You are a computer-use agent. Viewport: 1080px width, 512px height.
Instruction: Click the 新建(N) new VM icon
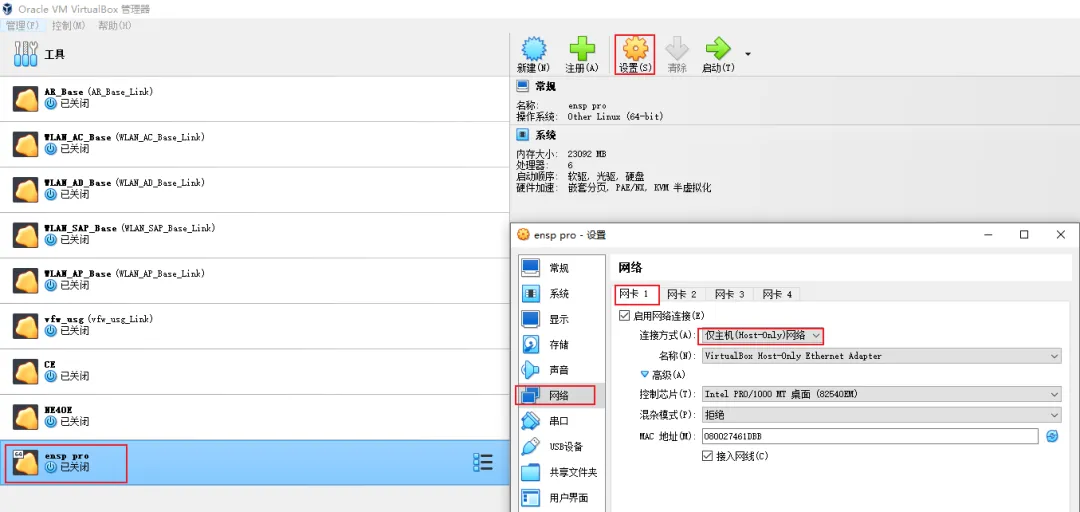pos(533,50)
